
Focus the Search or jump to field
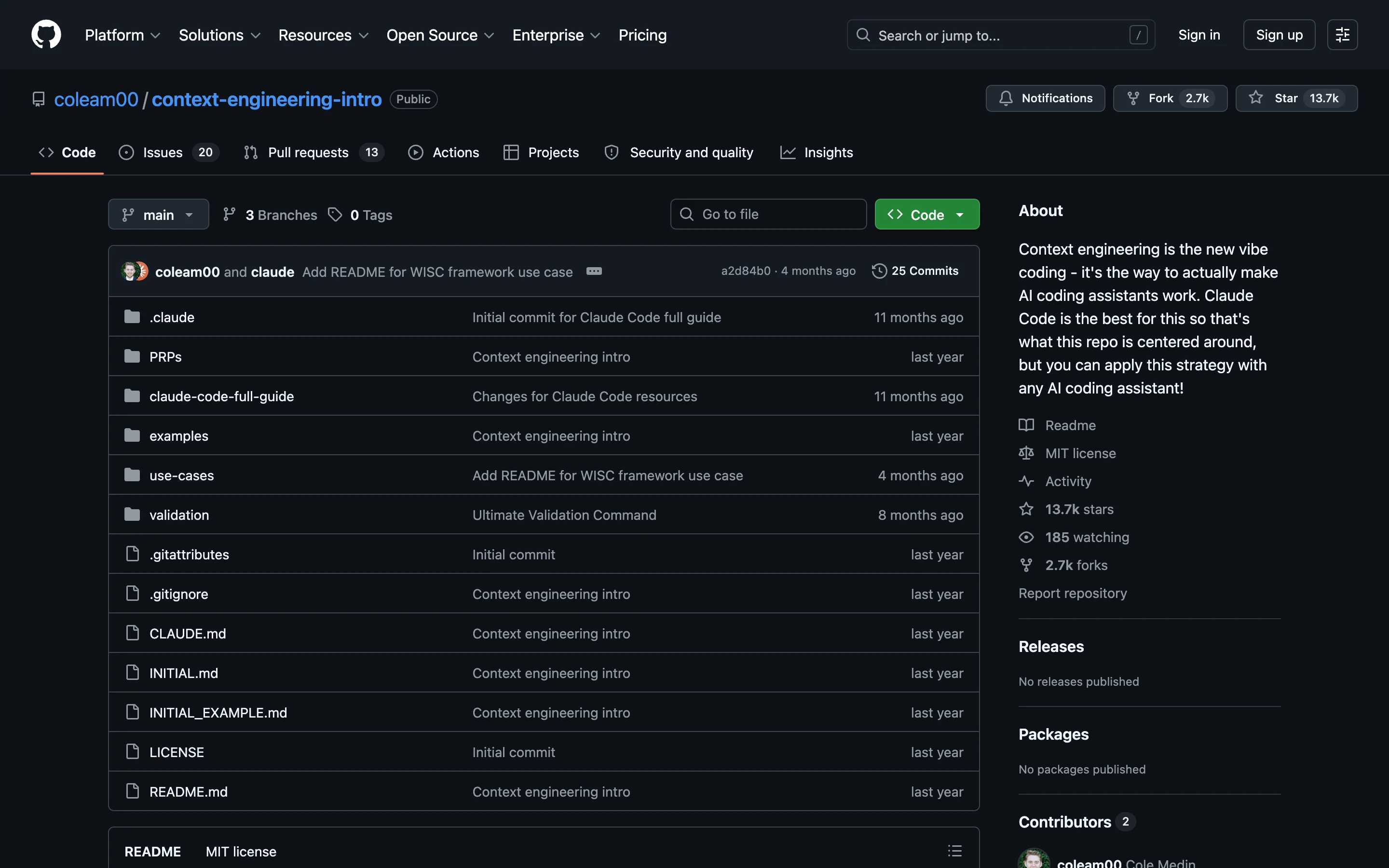click(1000, 35)
